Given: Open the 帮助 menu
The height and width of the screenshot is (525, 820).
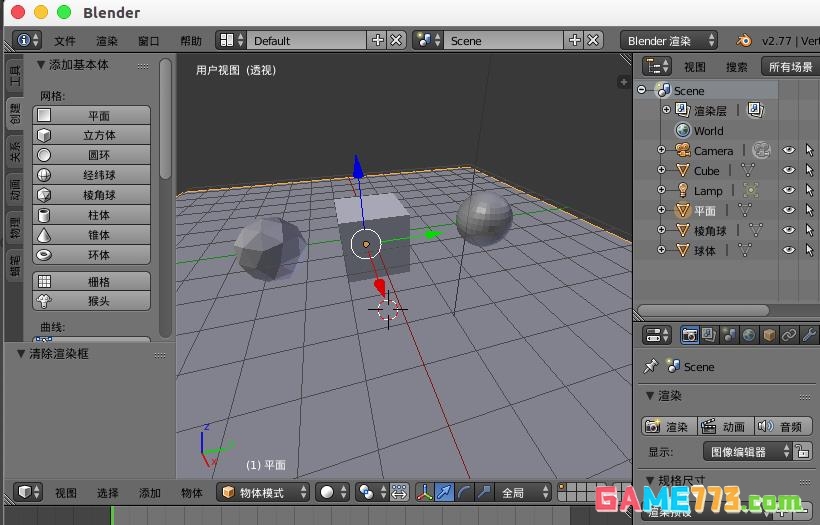Looking at the screenshot, I should [x=191, y=41].
